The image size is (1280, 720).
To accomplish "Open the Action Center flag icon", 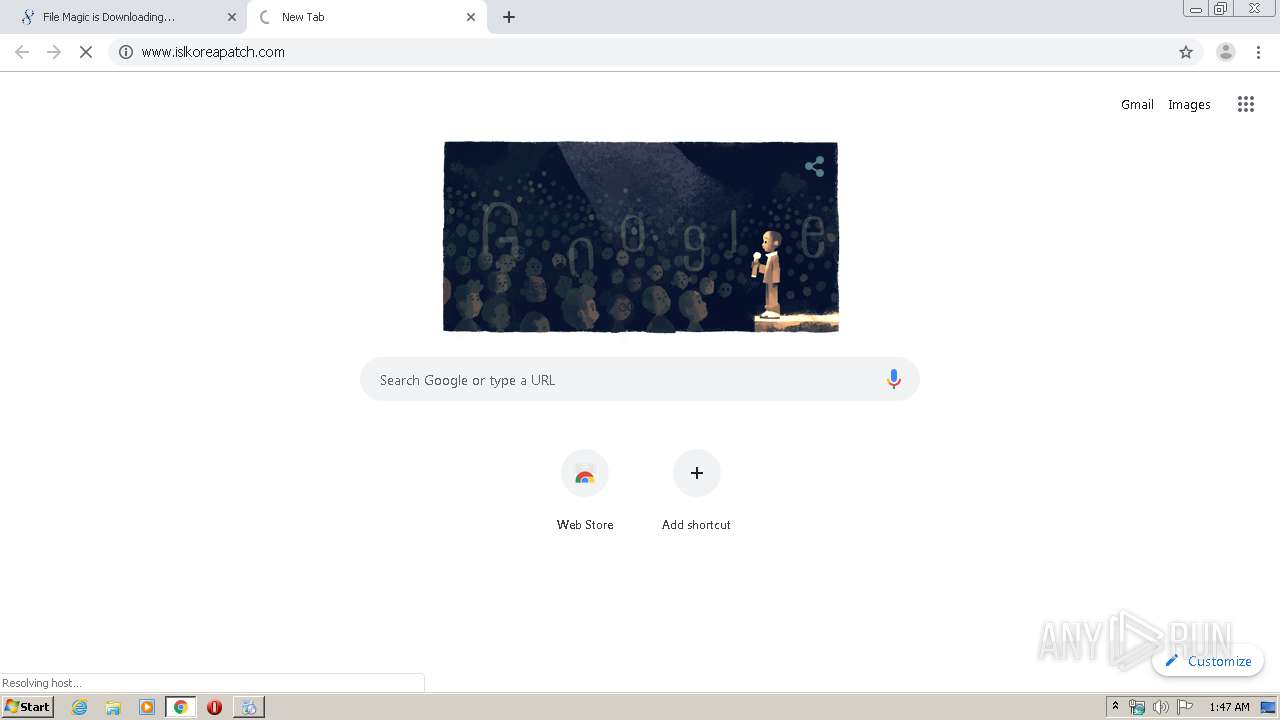I will [x=1185, y=707].
